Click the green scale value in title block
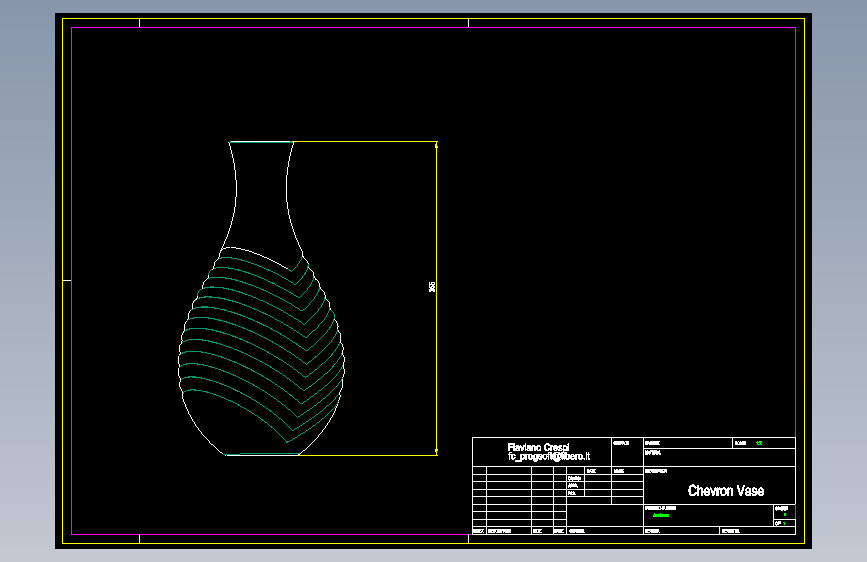 pos(759,443)
